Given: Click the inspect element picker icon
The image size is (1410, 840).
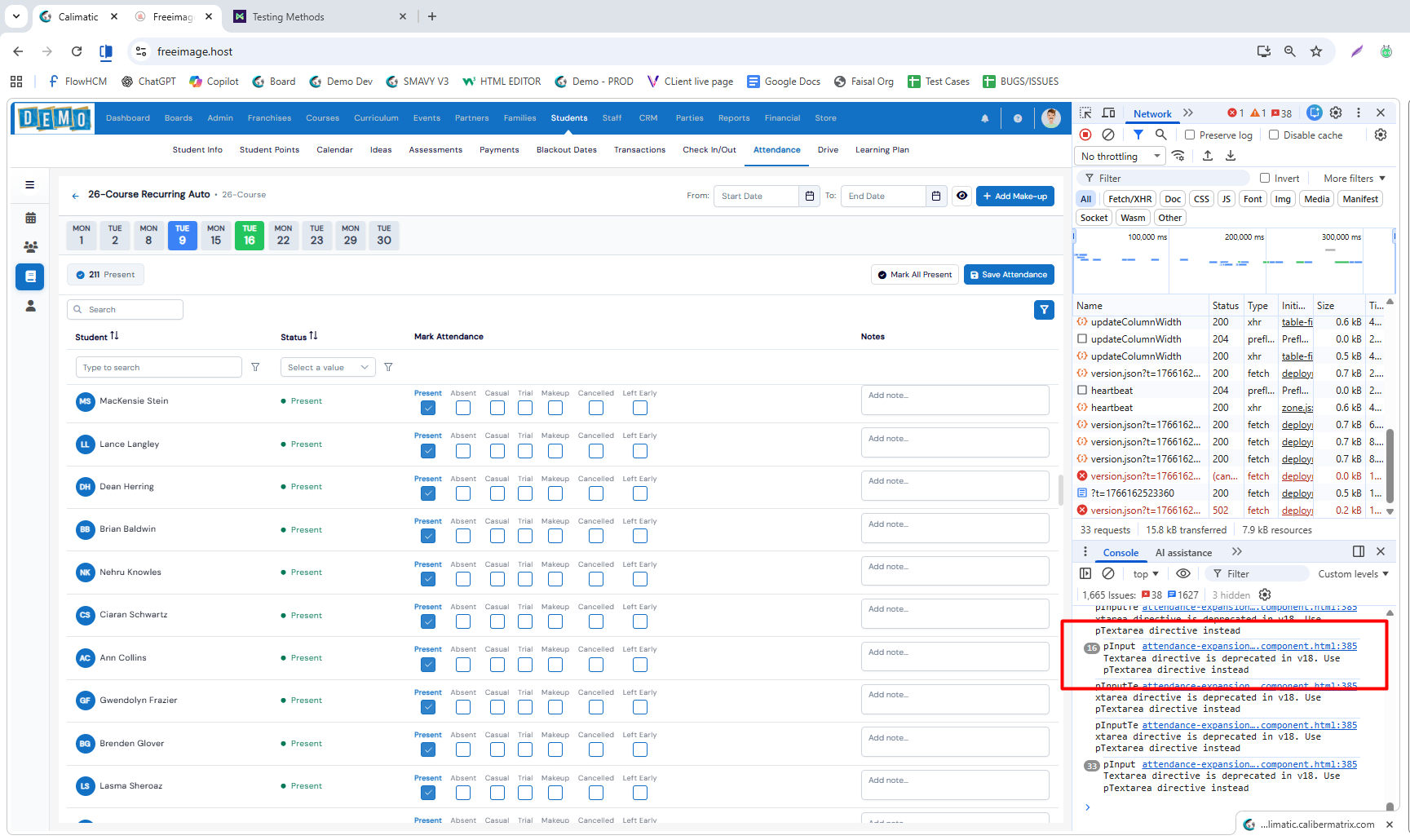Looking at the screenshot, I should point(1085,113).
